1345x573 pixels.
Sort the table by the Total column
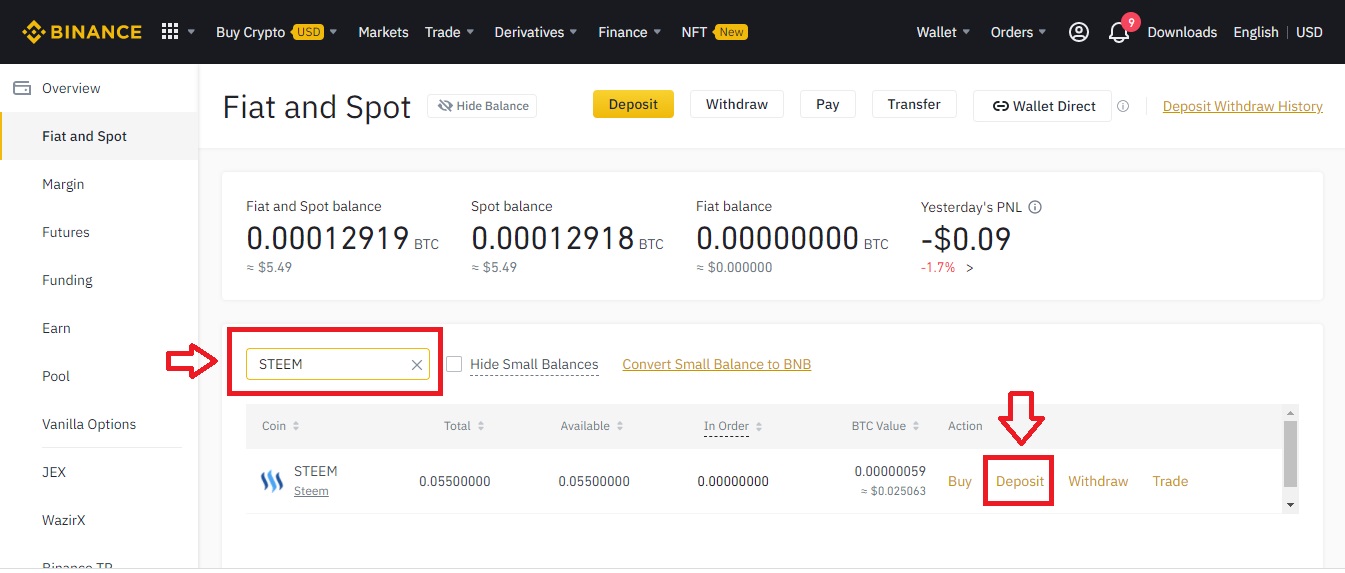(x=464, y=426)
